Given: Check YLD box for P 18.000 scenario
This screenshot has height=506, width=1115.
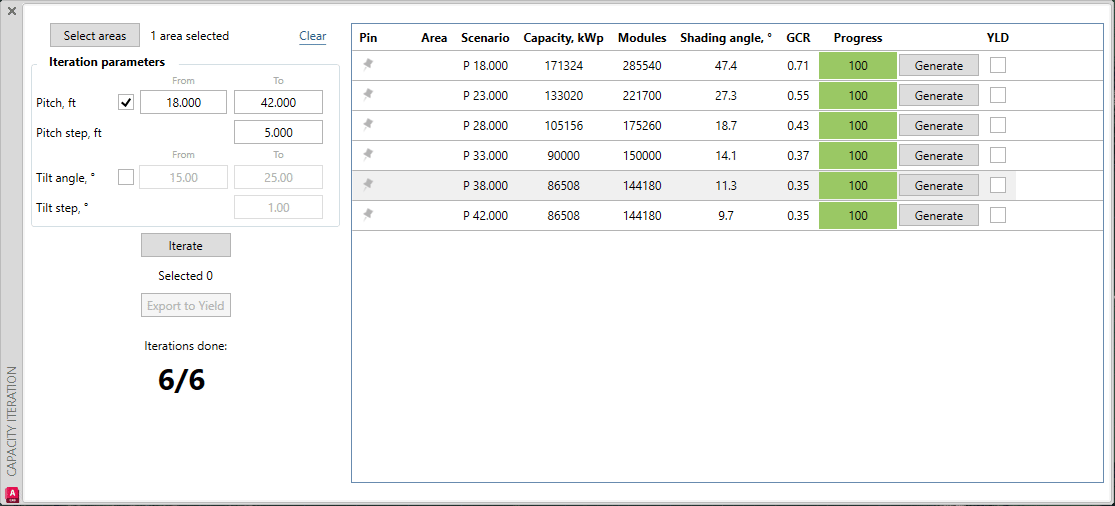Looking at the screenshot, I should 998,65.
